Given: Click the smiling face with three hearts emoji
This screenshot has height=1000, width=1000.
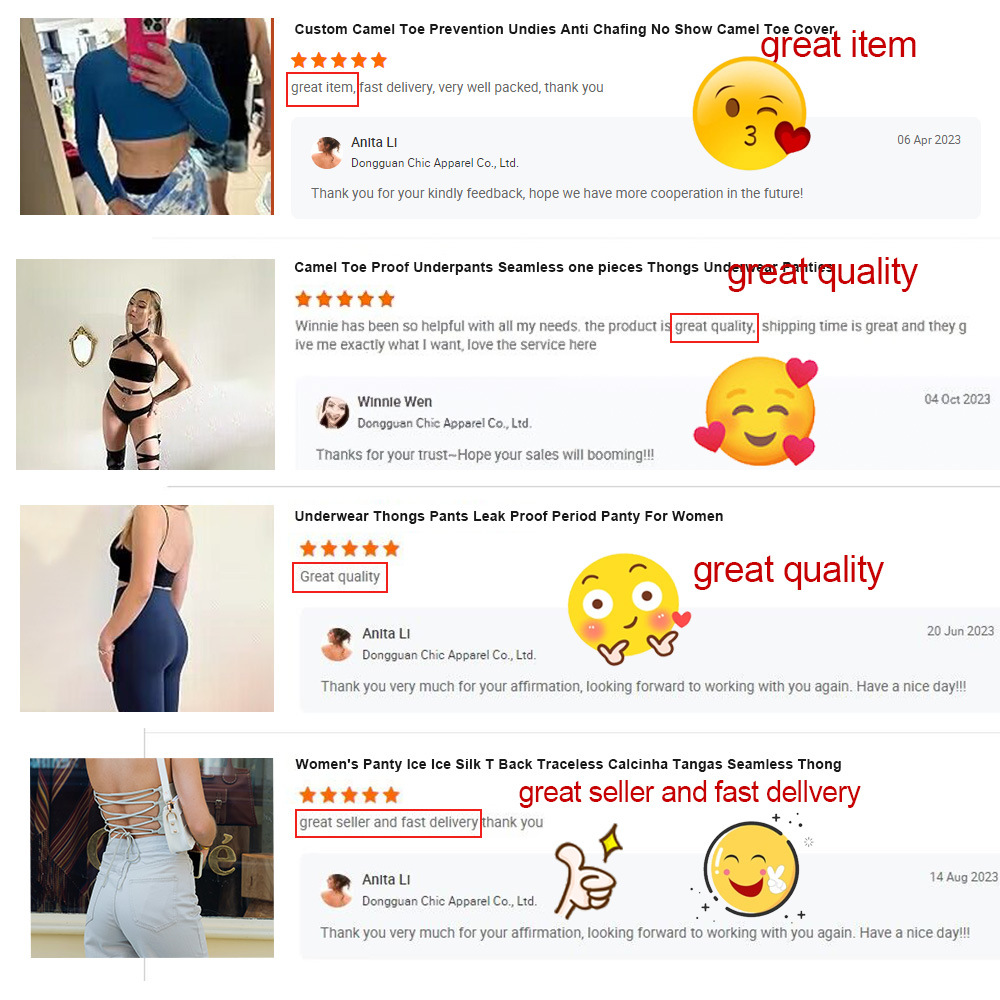Looking at the screenshot, I should [x=756, y=410].
